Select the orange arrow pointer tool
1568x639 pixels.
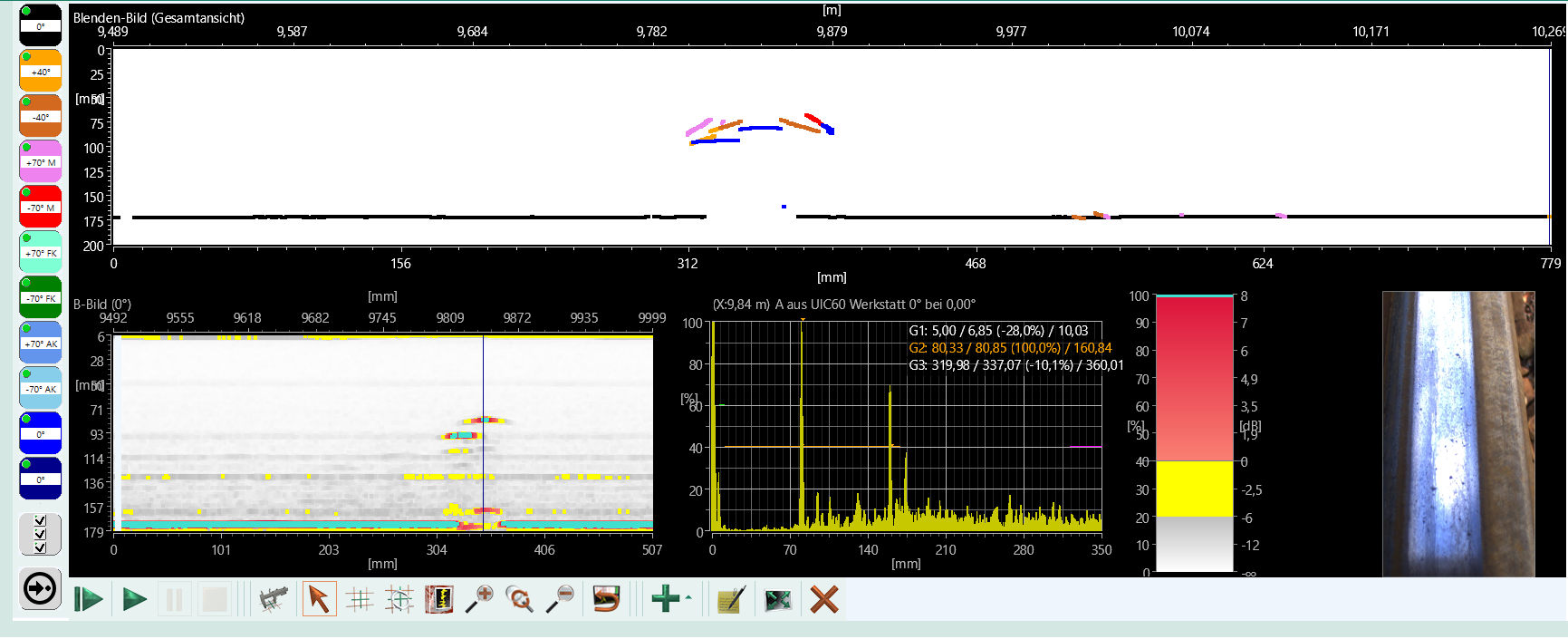(318, 599)
